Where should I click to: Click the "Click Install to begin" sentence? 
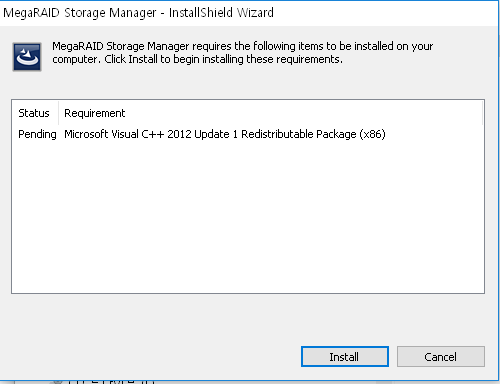(x=223, y=59)
